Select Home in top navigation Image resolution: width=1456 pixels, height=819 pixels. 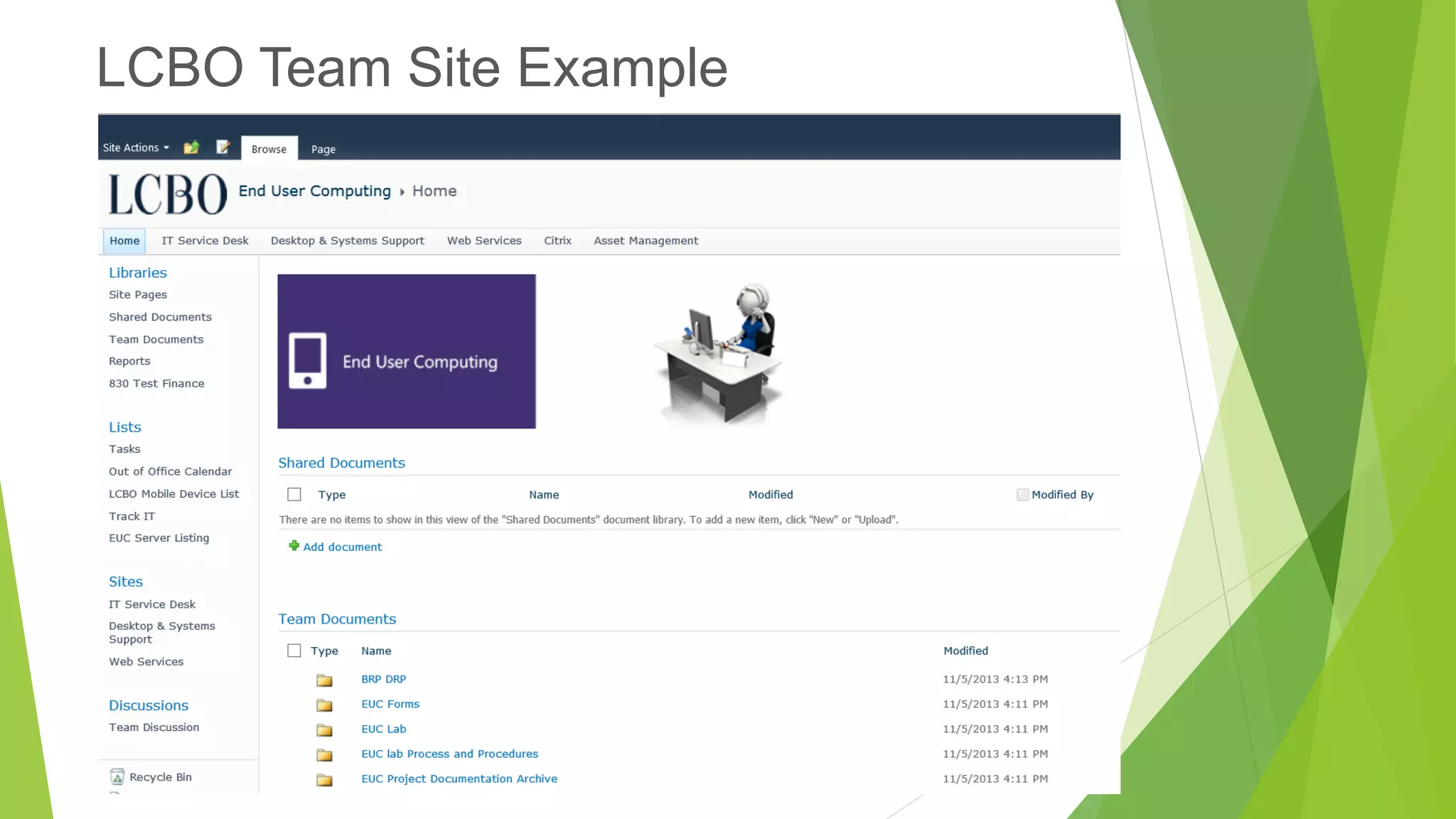tap(124, 241)
